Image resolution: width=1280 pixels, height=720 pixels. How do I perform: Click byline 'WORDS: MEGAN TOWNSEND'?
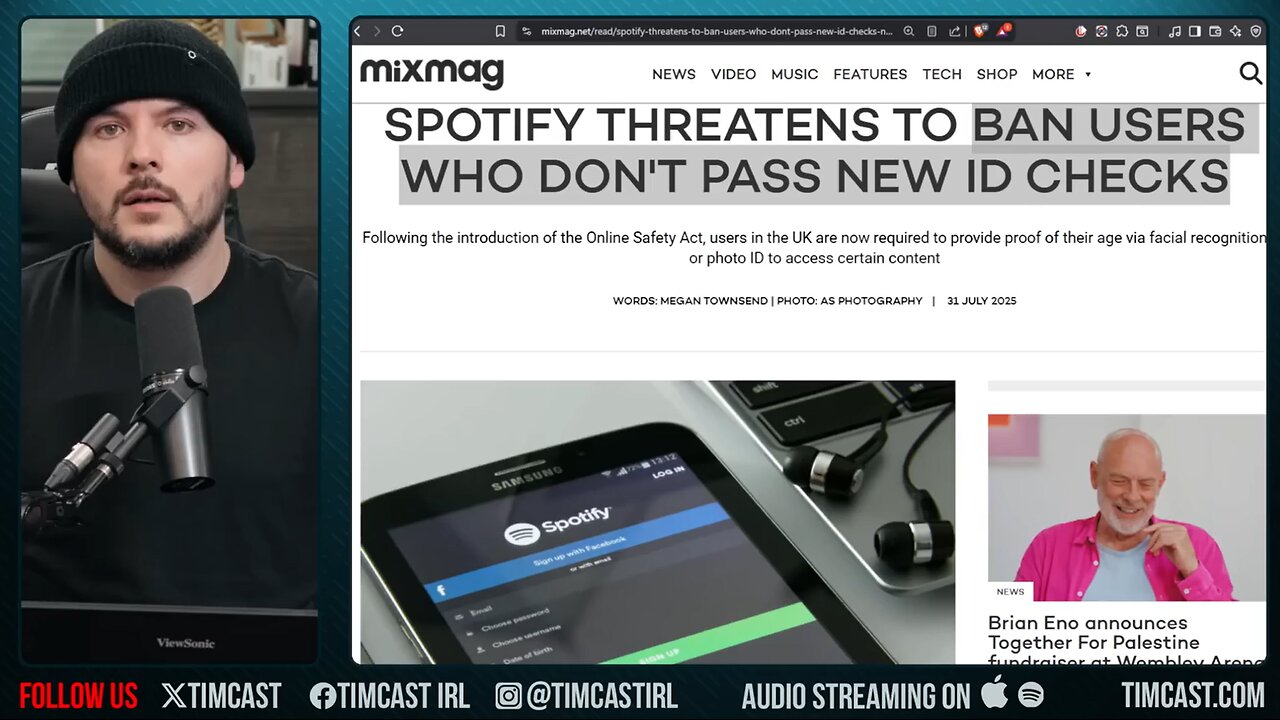point(690,301)
